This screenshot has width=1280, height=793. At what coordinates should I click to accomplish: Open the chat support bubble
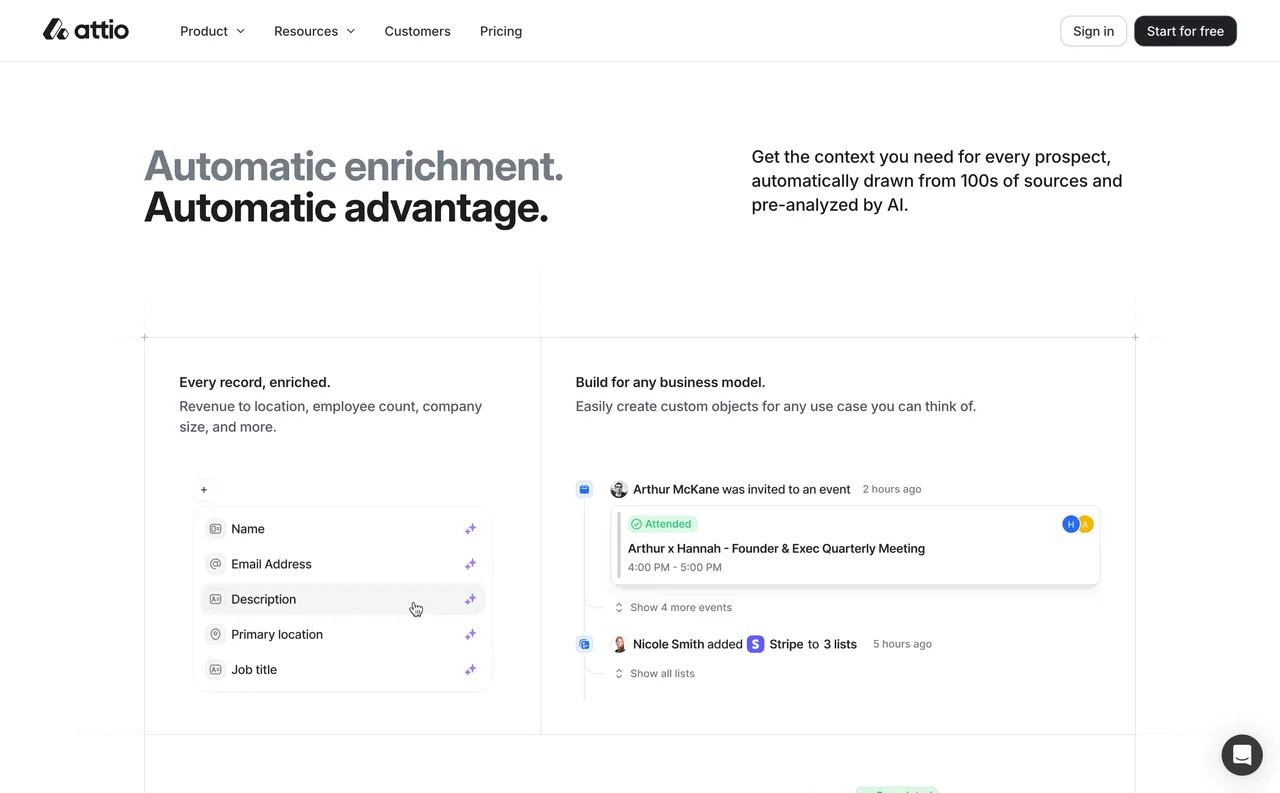[1242, 755]
